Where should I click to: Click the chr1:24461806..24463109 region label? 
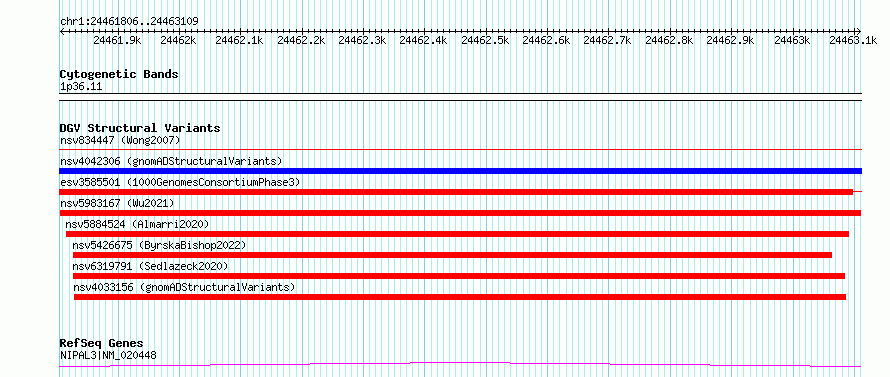(x=129, y=22)
